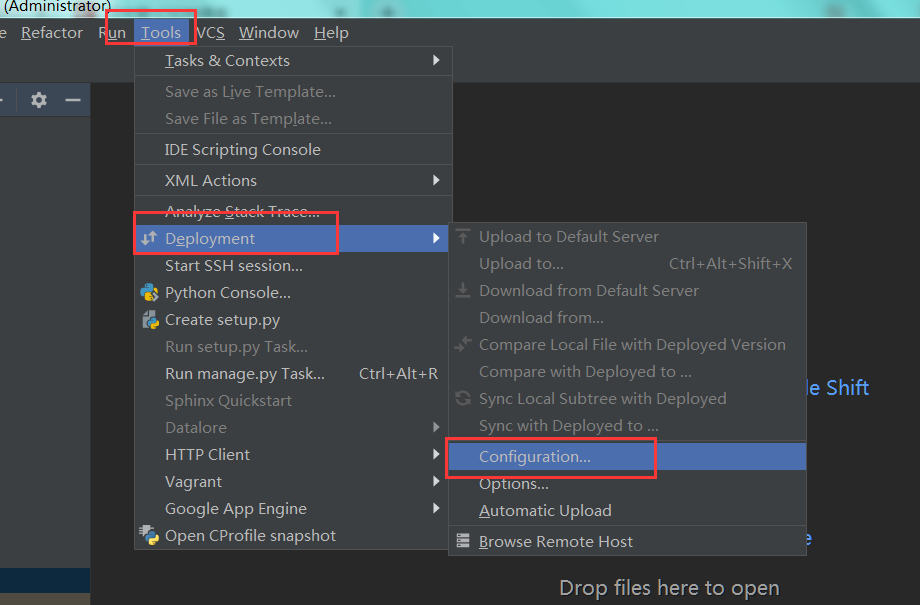The height and width of the screenshot is (605, 920).
Task: Click the Browse Remote Host server icon
Action: click(463, 541)
